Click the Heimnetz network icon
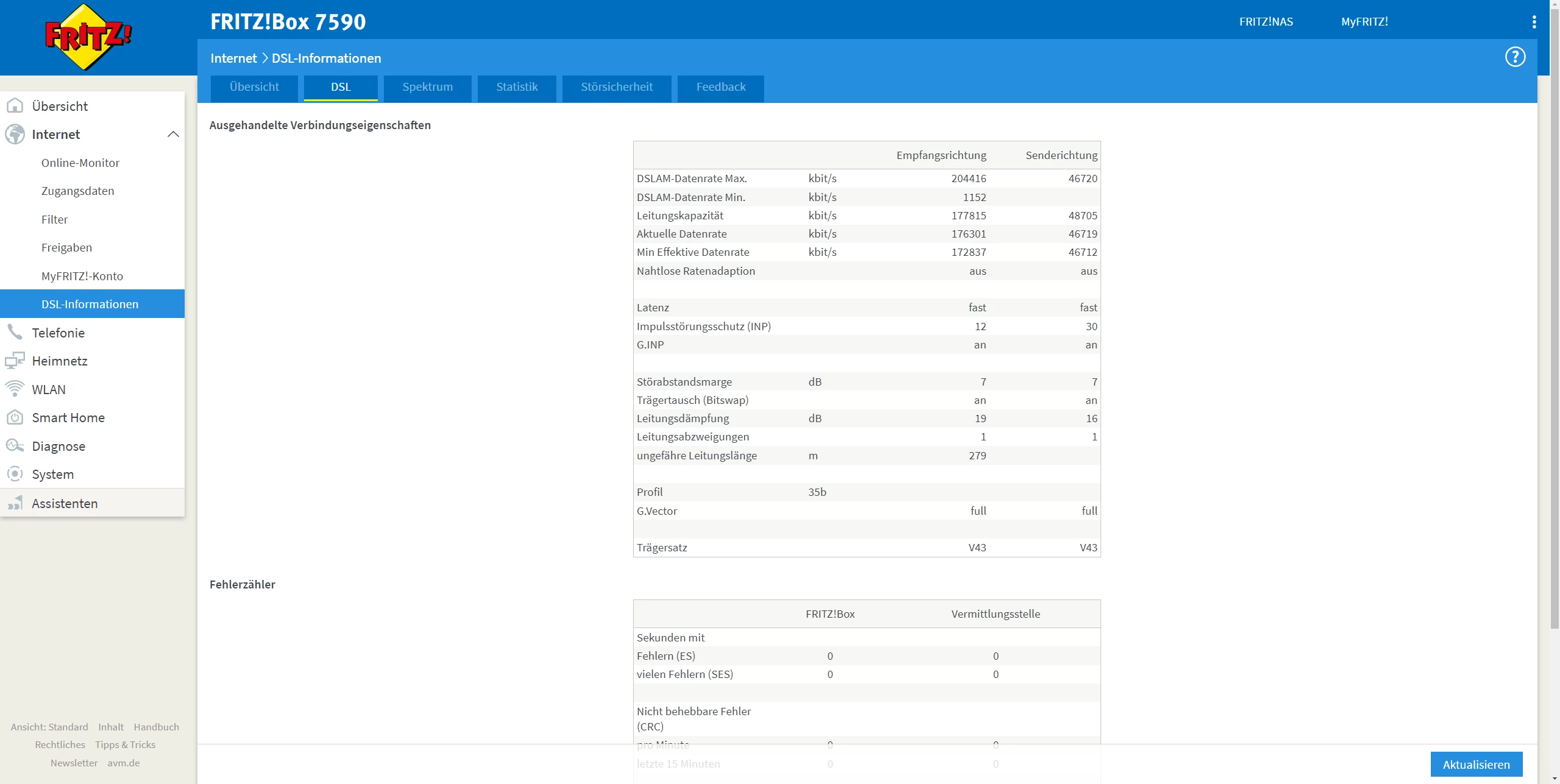This screenshot has height=784, width=1560. (x=15, y=361)
